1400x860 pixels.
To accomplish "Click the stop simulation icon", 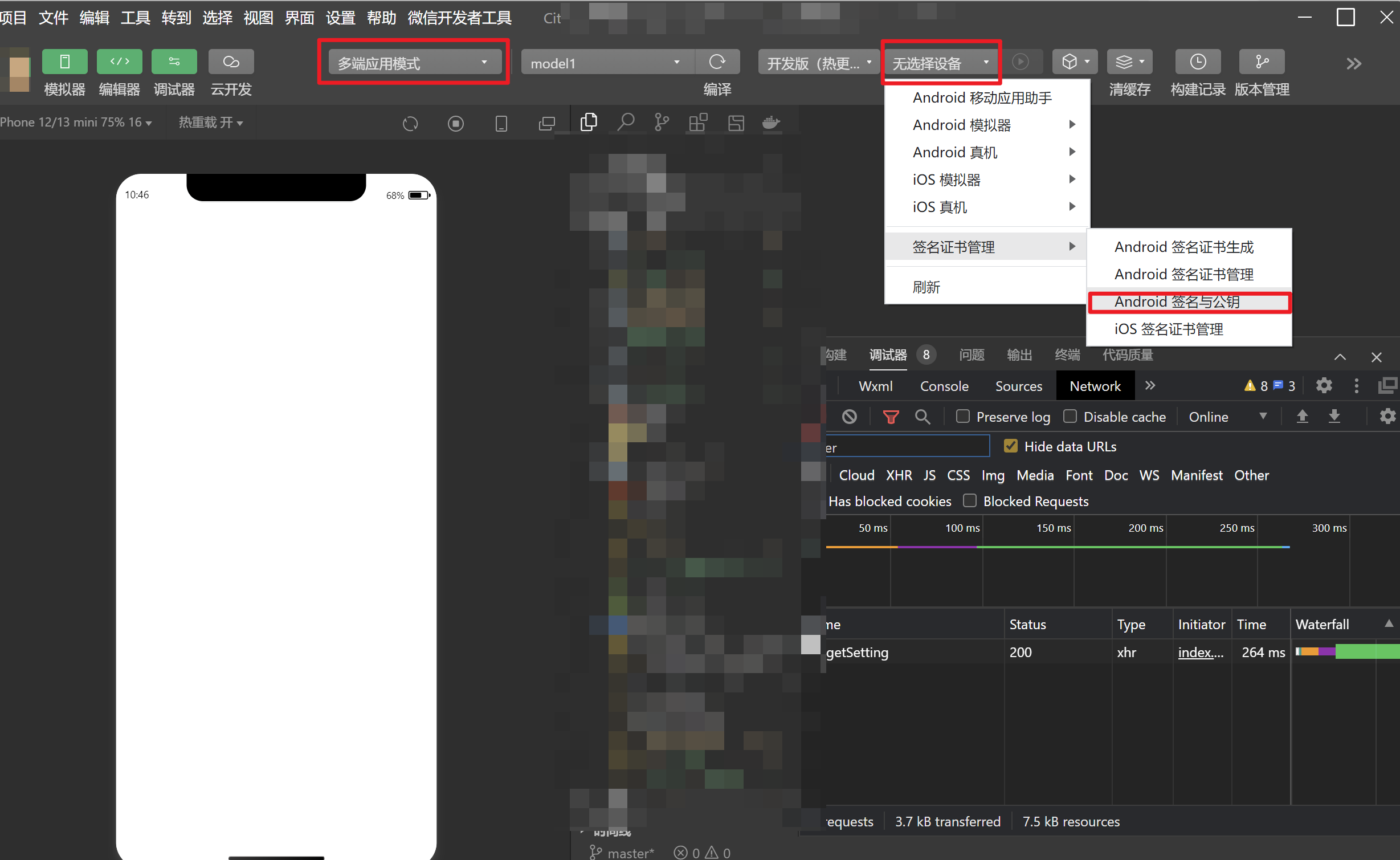I will click(x=455, y=123).
